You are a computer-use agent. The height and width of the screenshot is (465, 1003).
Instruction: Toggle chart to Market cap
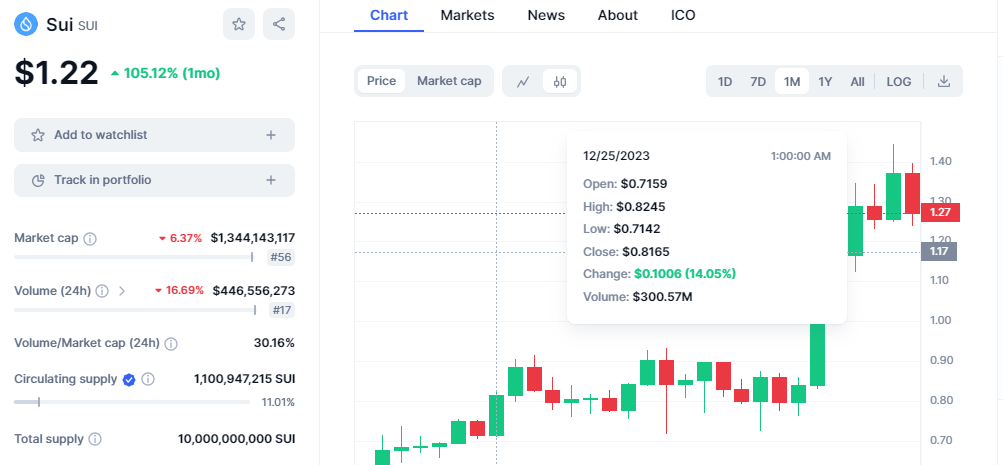[x=449, y=81]
